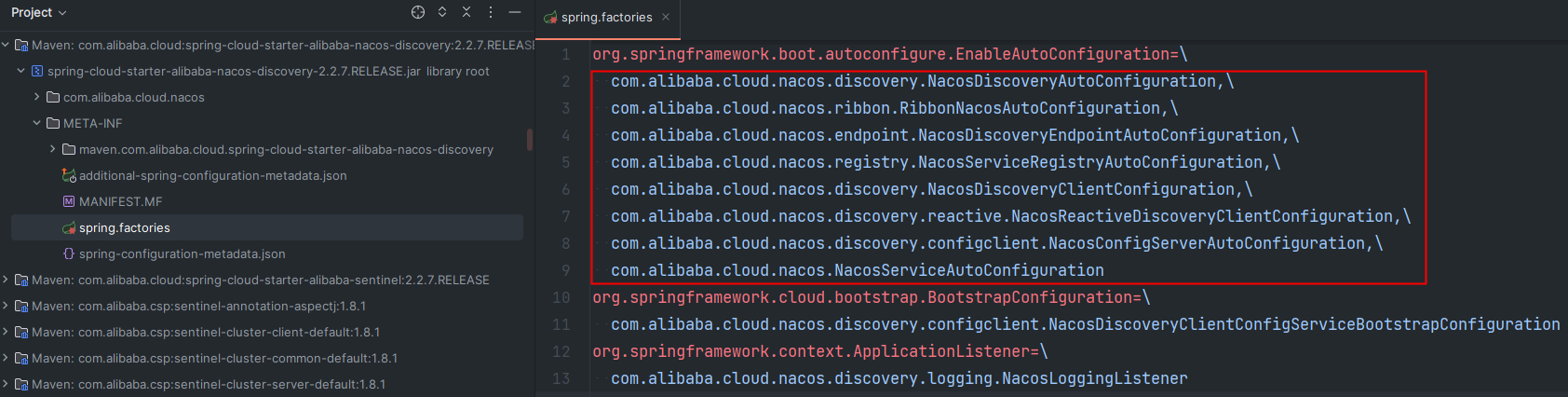The image size is (1568, 397).
Task: Select the spring.factories editor tab
Action: pyautogui.click(x=607, y=17)
